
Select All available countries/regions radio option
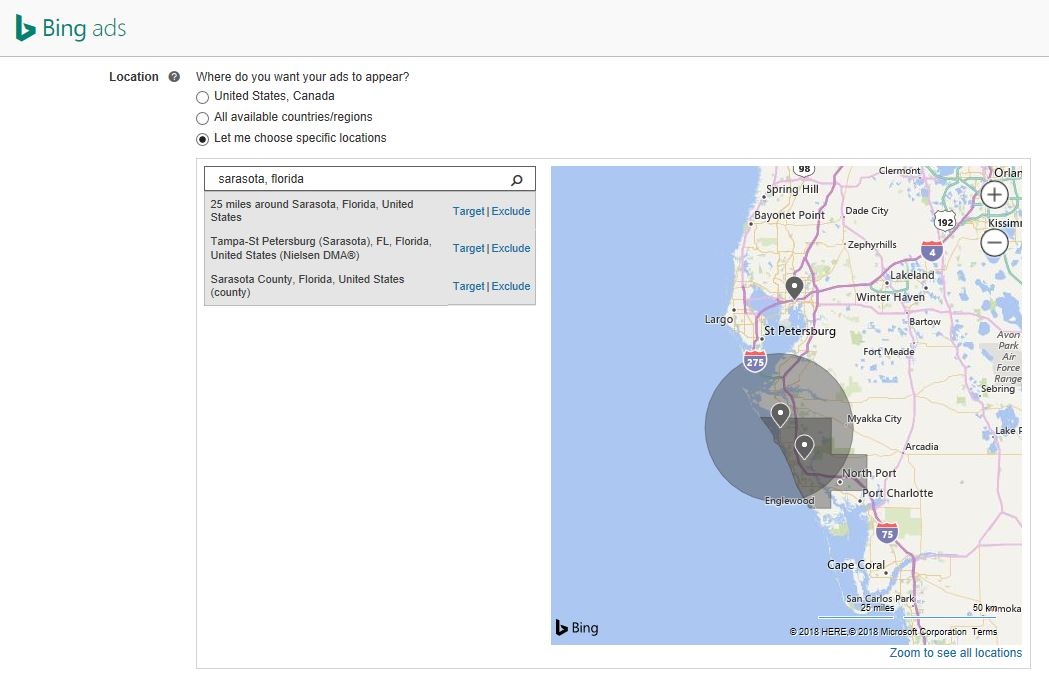coord(202,118)
